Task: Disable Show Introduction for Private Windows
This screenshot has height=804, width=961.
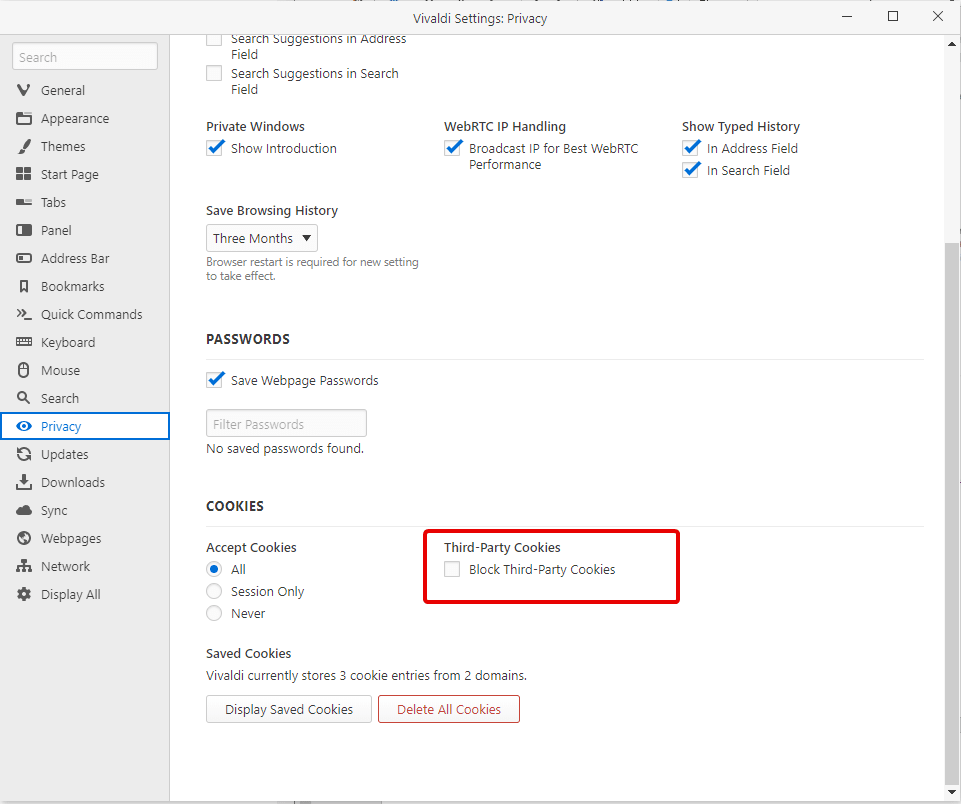Action: (x=215, y=148)
